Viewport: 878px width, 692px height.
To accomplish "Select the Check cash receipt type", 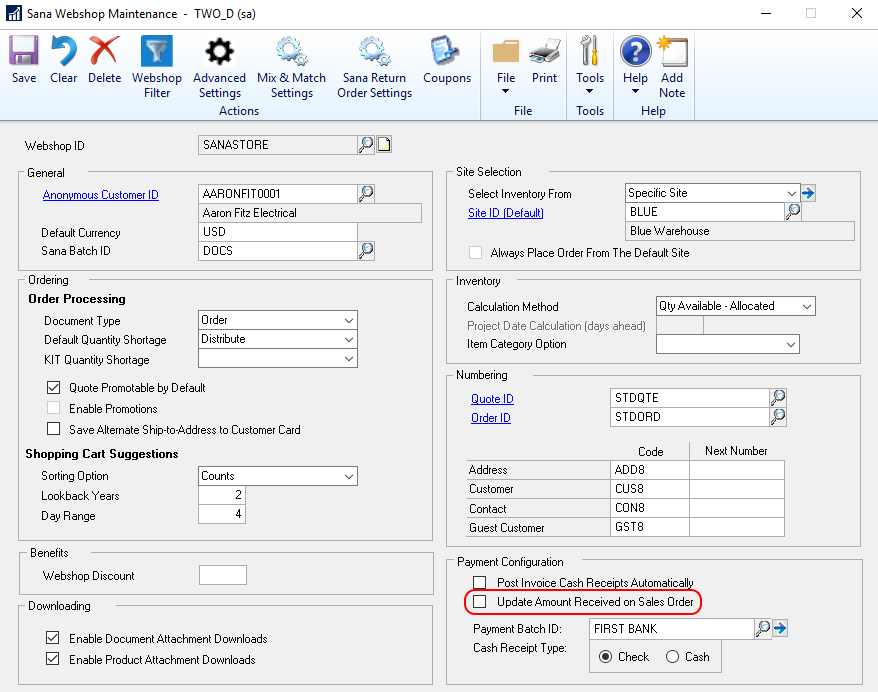I will click(605, 657).
